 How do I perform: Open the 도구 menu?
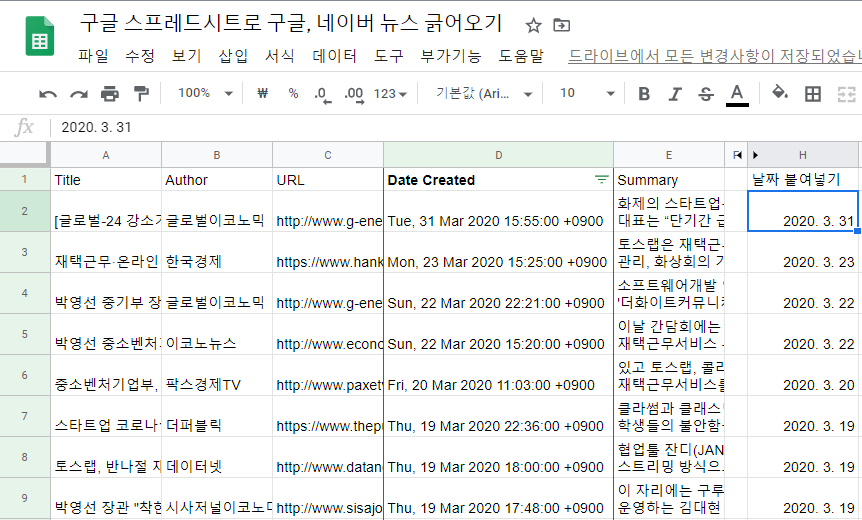389,56
